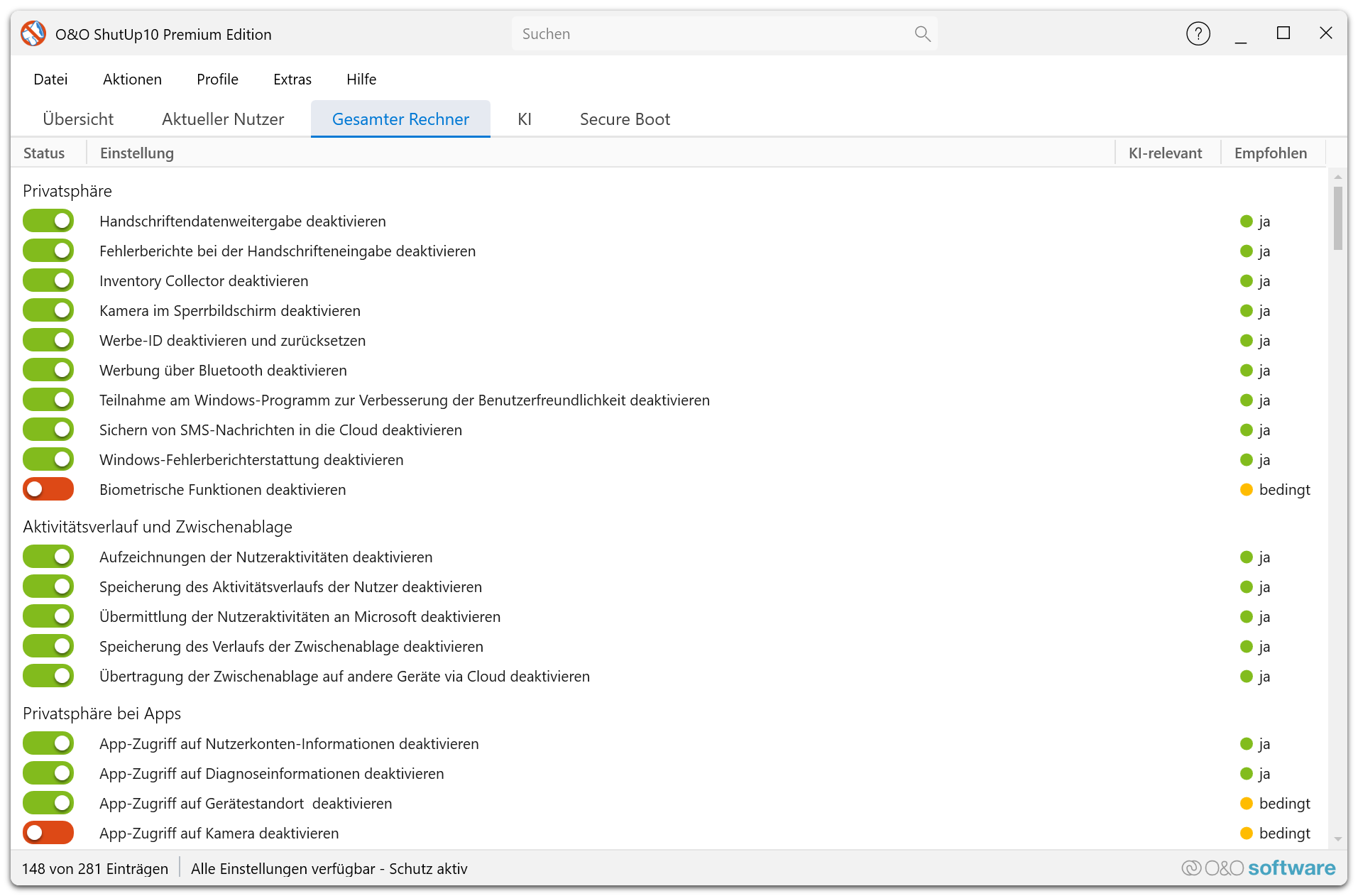
Task: Click the vertical scrollbar thumb
Action: point(1337,218)
